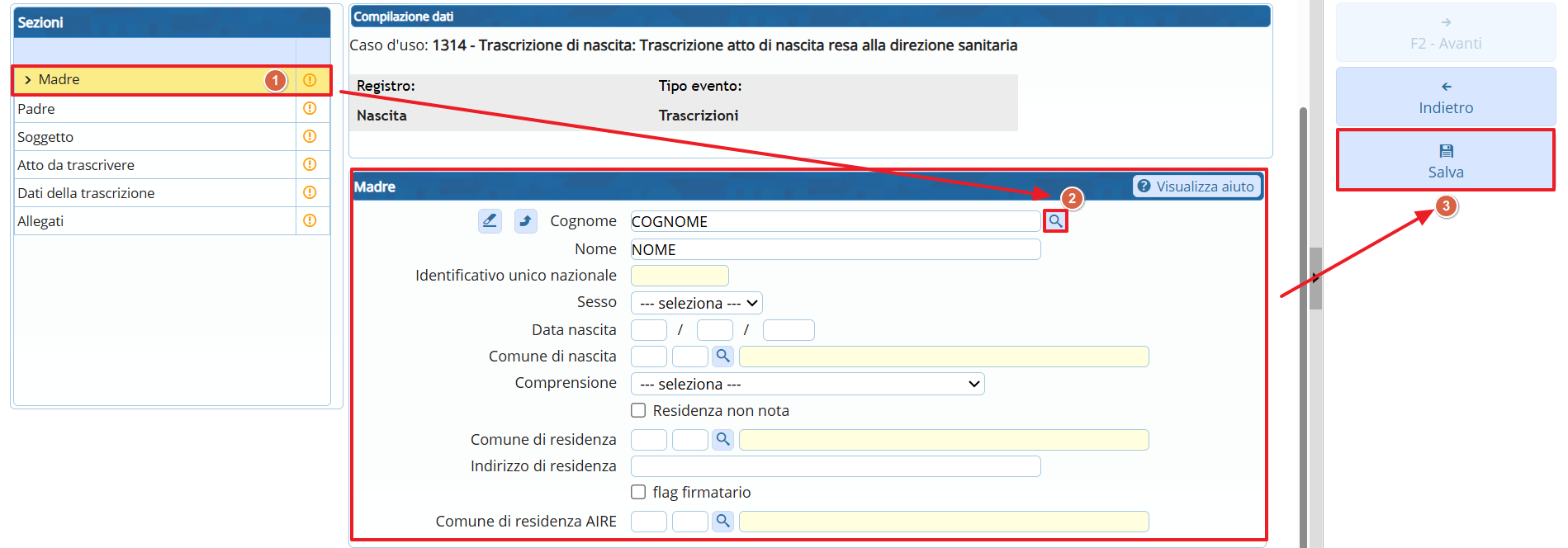Click the Indirizzo di residenza input field
1568x548 pixels.
click(x=835, y=466)
